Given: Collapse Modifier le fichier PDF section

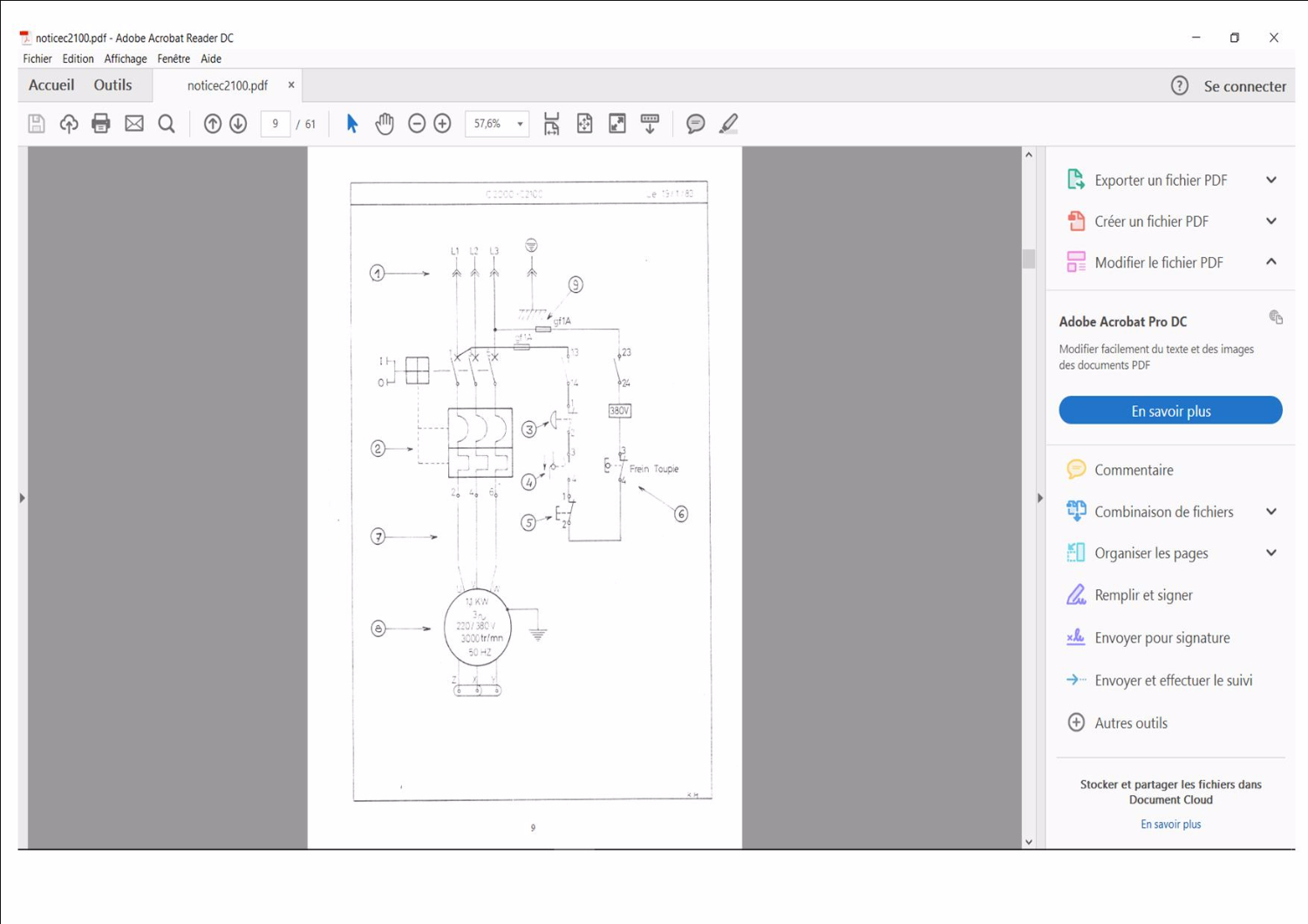Looking at the screenshot, I should click(x=1271, y=262).
